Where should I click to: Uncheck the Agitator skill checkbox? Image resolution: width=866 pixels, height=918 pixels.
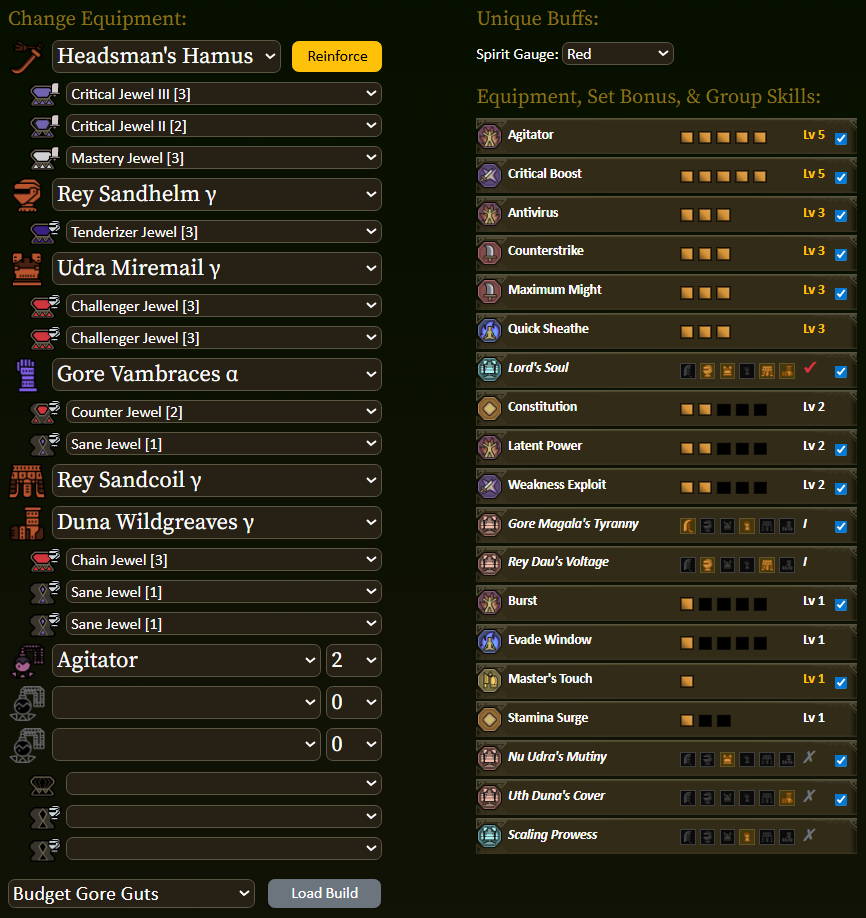click(x=841, y=139)
